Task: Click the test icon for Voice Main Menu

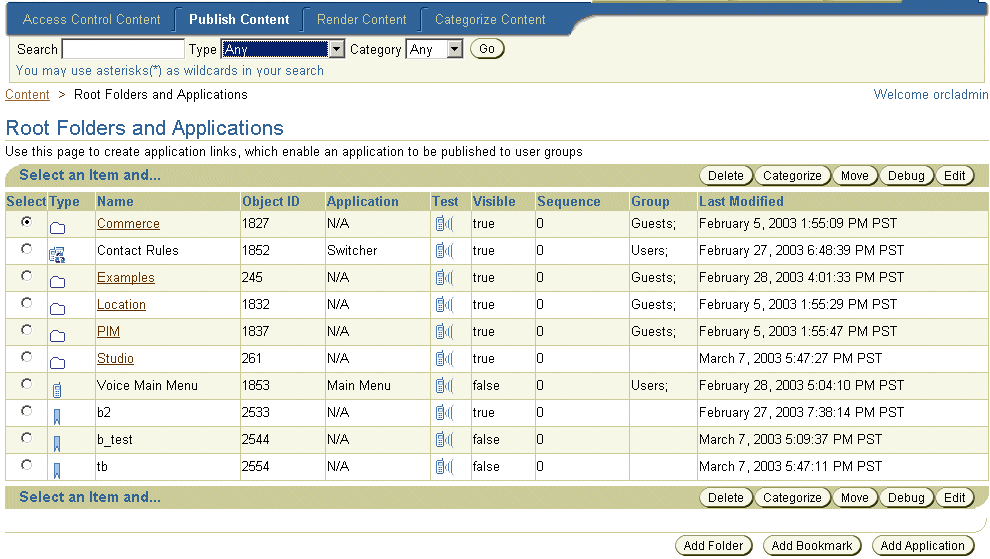Action: click(444, 386)
